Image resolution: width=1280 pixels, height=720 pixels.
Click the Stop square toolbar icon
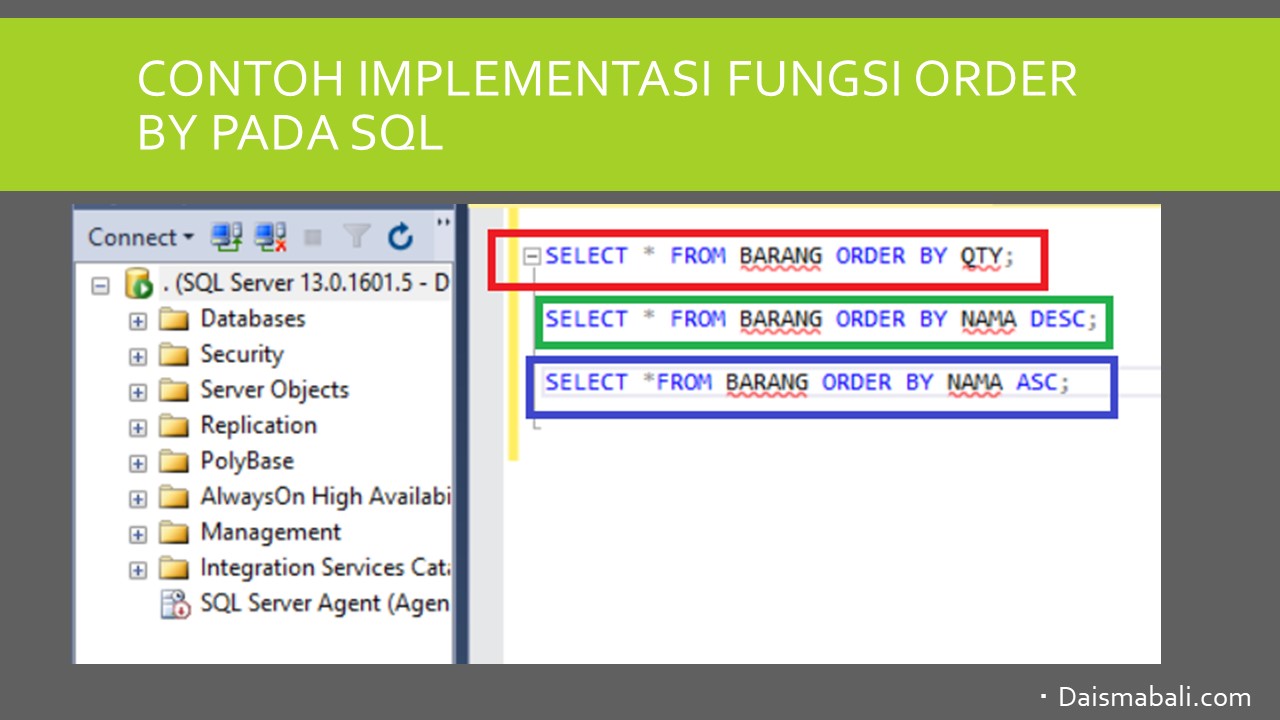pyautogui.click(x=313, y=238)
